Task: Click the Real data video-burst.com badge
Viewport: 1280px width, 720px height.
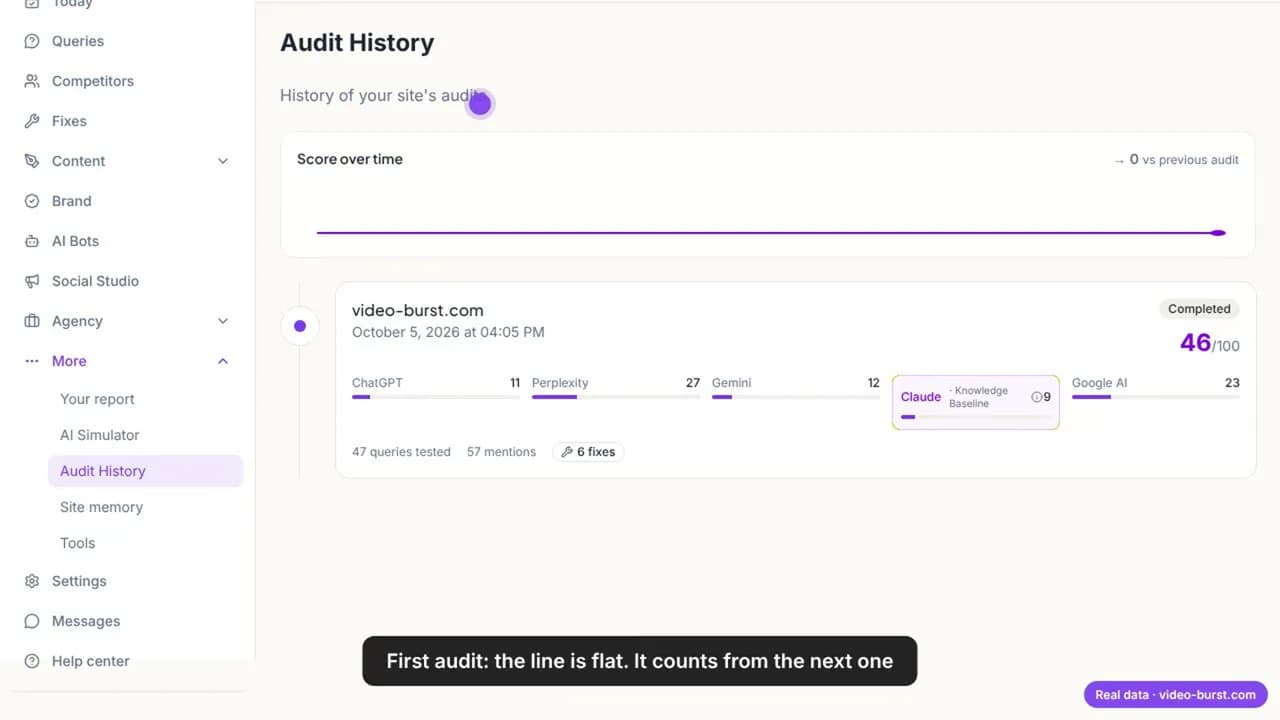Action: tap(1176, 694)
